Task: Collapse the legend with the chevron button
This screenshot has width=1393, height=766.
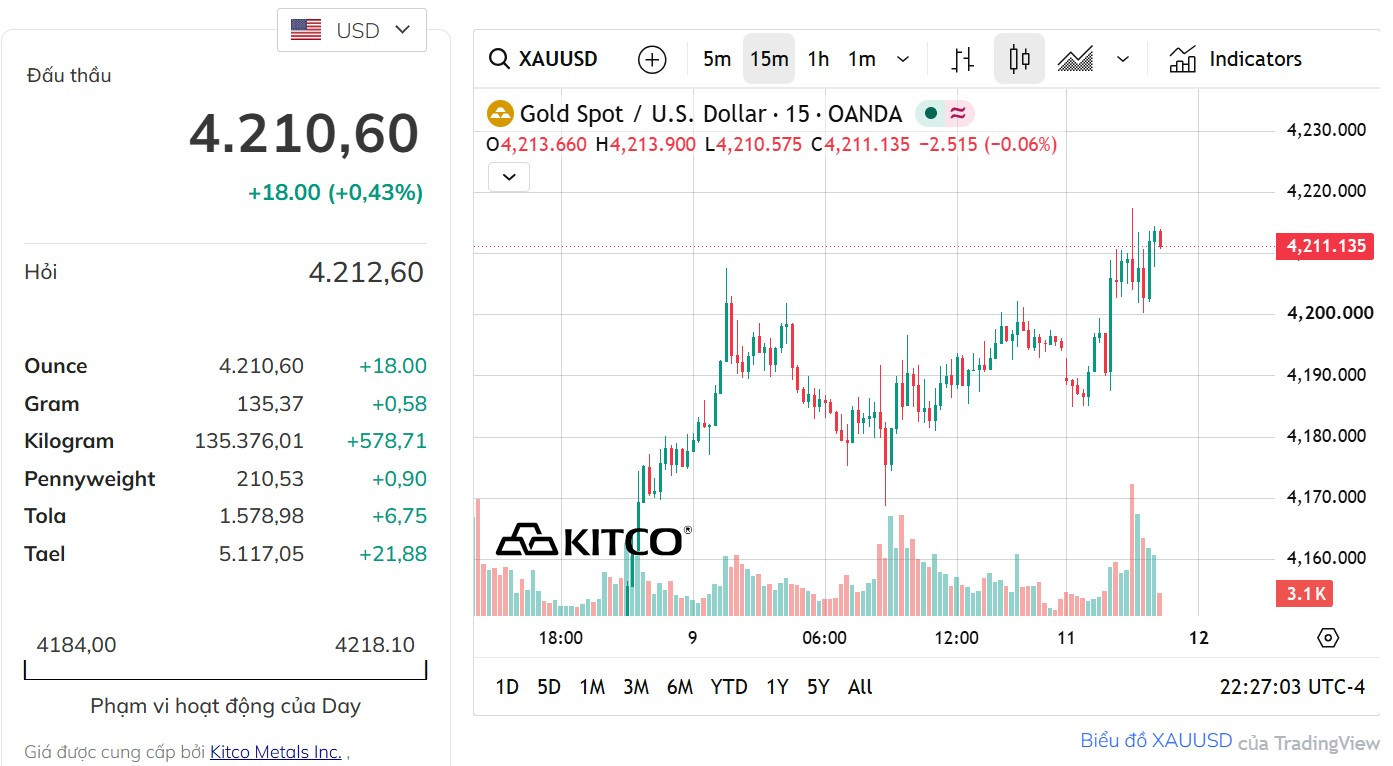Action: (509, 177)
